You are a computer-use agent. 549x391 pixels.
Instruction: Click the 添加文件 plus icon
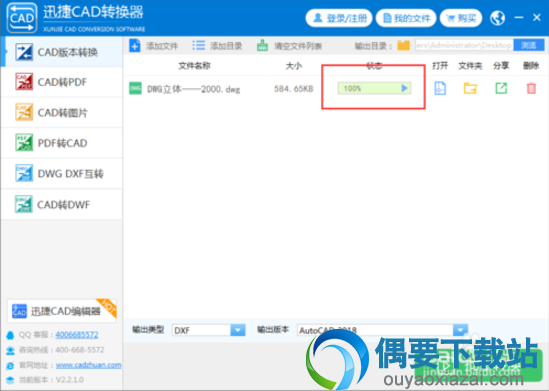pyautogui.click(x=135, y=46)
